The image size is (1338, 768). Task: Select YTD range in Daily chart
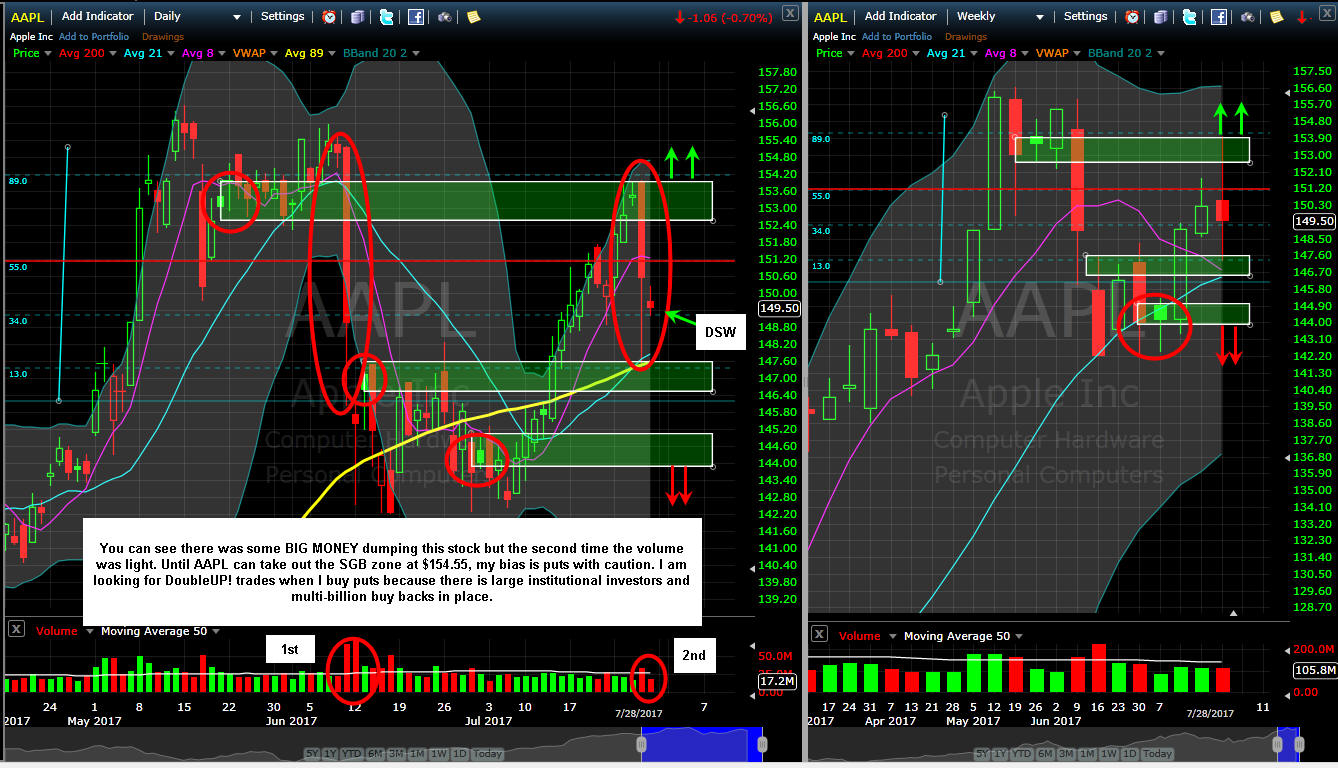coord(352,754)
